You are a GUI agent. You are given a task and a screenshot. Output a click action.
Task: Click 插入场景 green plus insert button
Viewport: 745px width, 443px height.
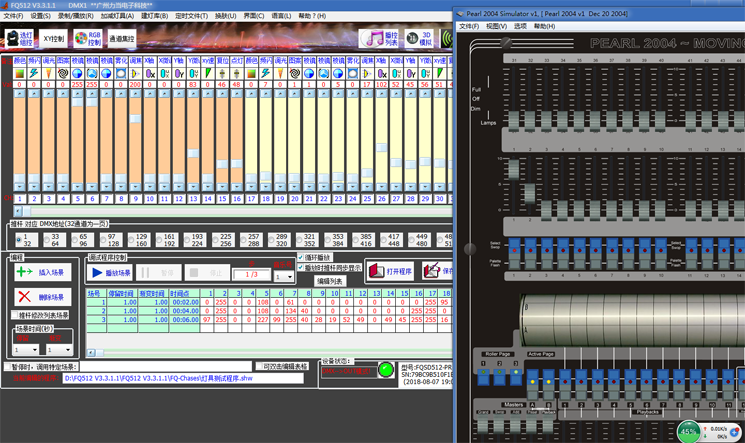tap(40, 272)
